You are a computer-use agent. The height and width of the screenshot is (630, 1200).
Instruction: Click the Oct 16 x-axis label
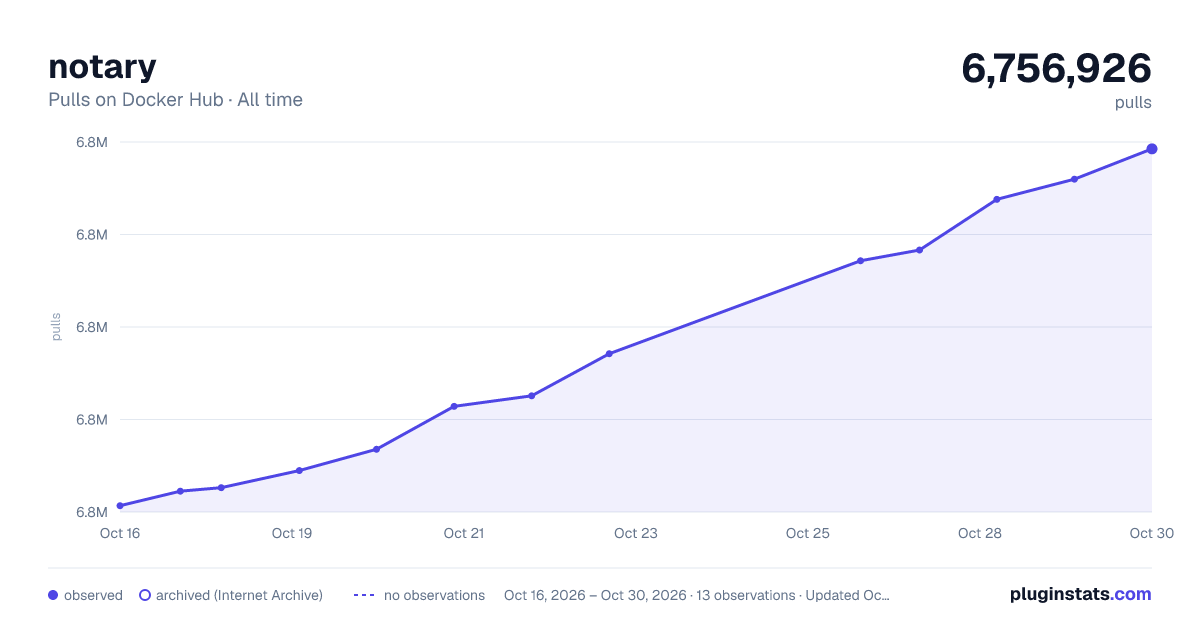(x=120, y=533)
